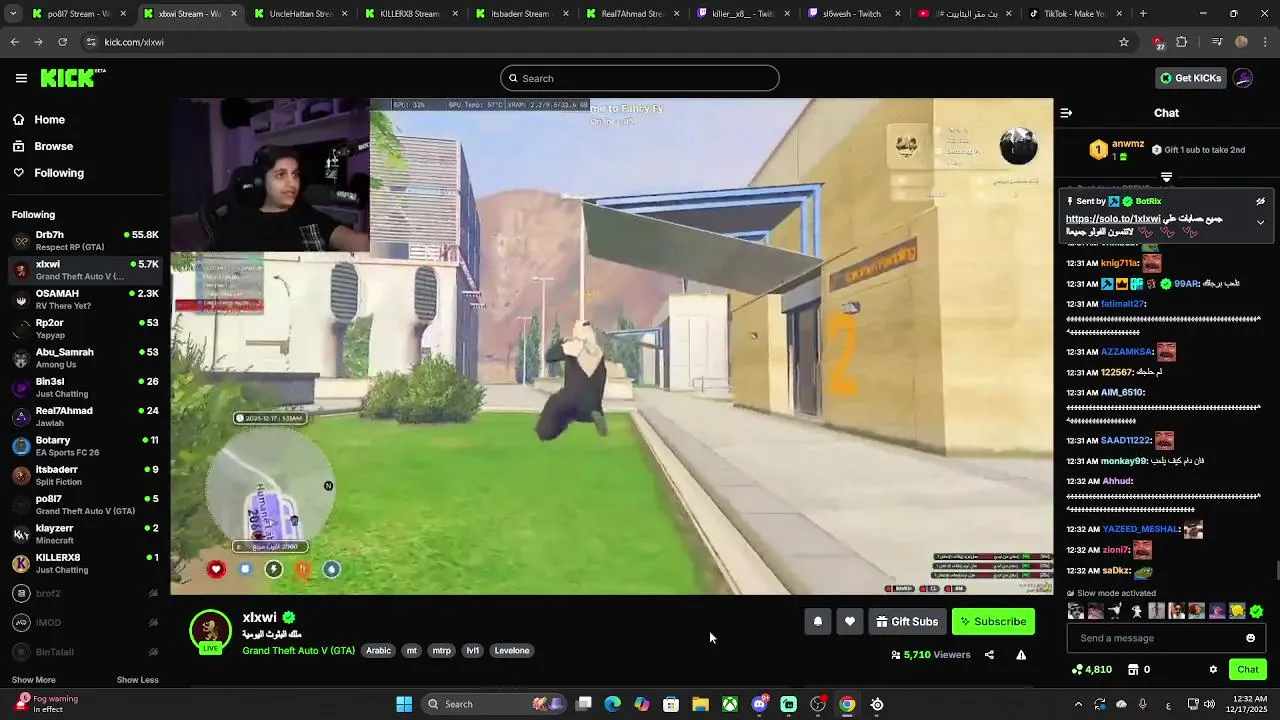The image size is (1280, 720).
Task: Open the sidebar hamburger menu
Action: coord(21,78)
